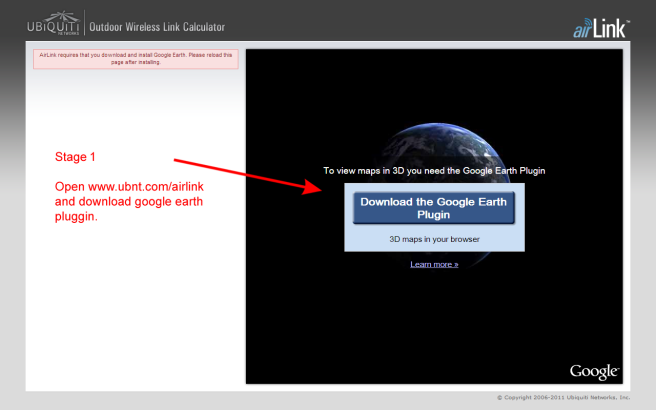Click the red AirLink install warning banner
The width and height of the screenshot is (656, 410).
(x=136, y=59)
